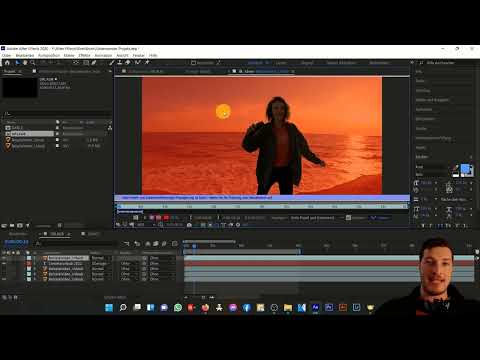Screen dimensions: 480x360
Task: Toggle hide shy layers icon in timeline
Action: [x=148, y=244]
